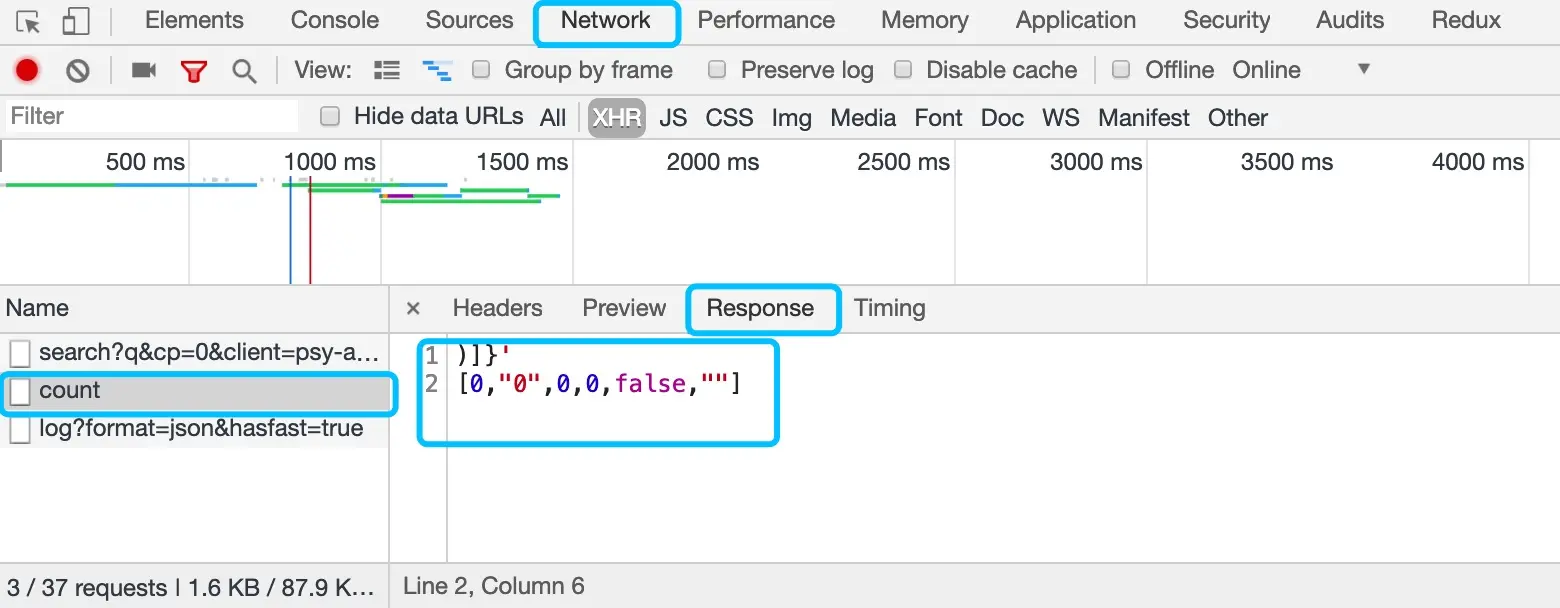
Task: Filter requests by WS
Action: tap(1061, 118)
